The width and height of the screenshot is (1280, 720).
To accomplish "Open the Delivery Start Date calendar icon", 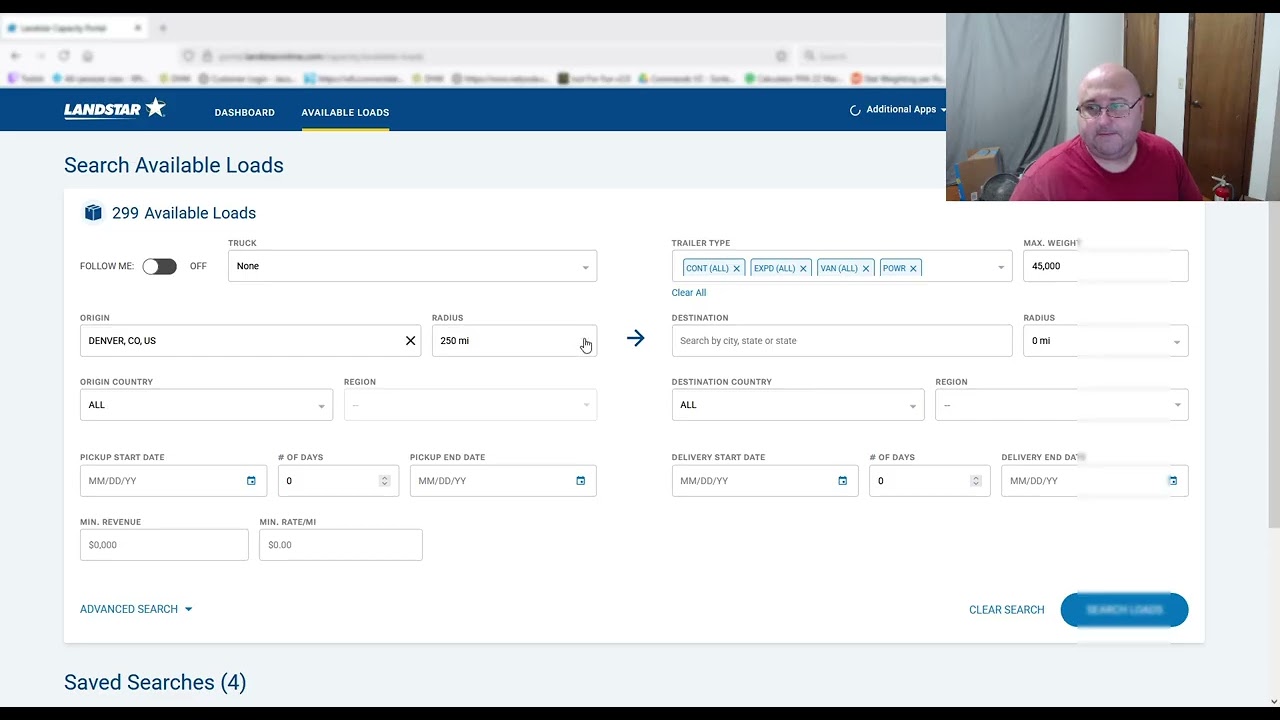I will [x=842, y=481].
